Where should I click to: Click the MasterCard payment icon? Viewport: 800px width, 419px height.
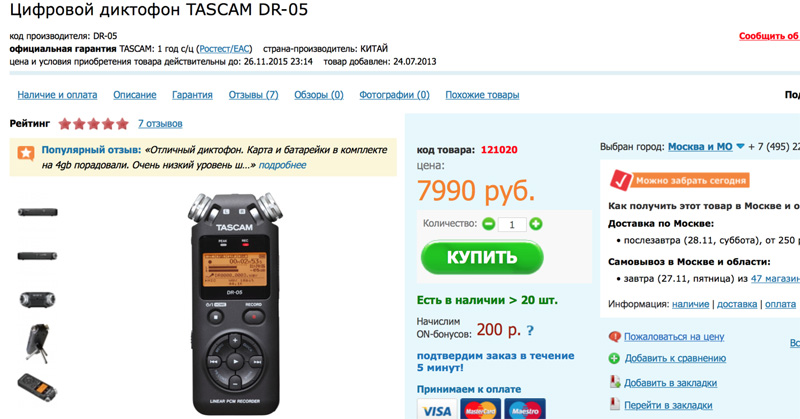click(480, 409)
